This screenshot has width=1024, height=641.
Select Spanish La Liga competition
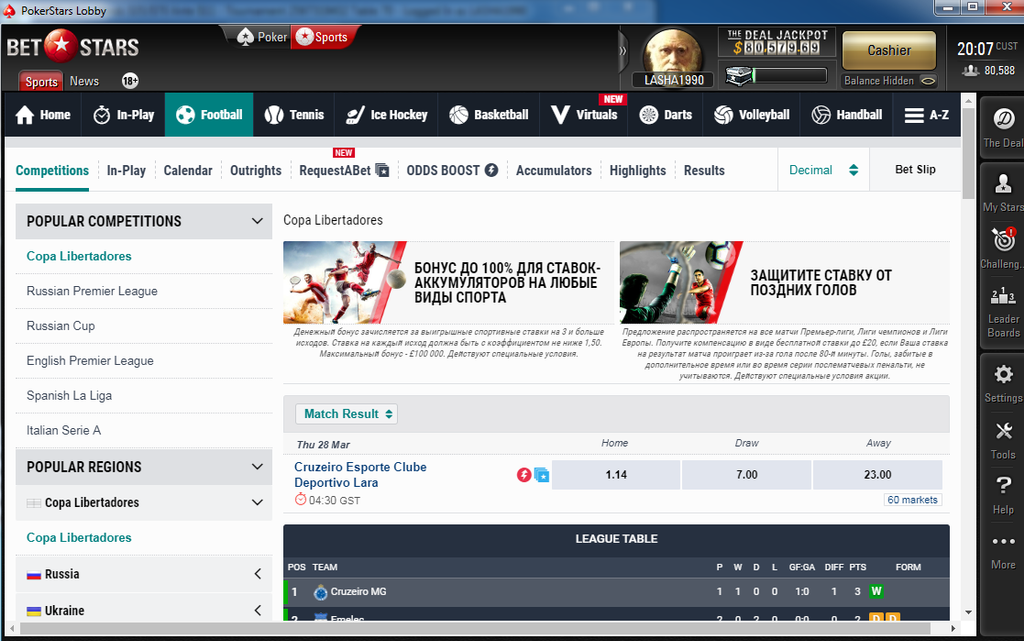point(69,396)
